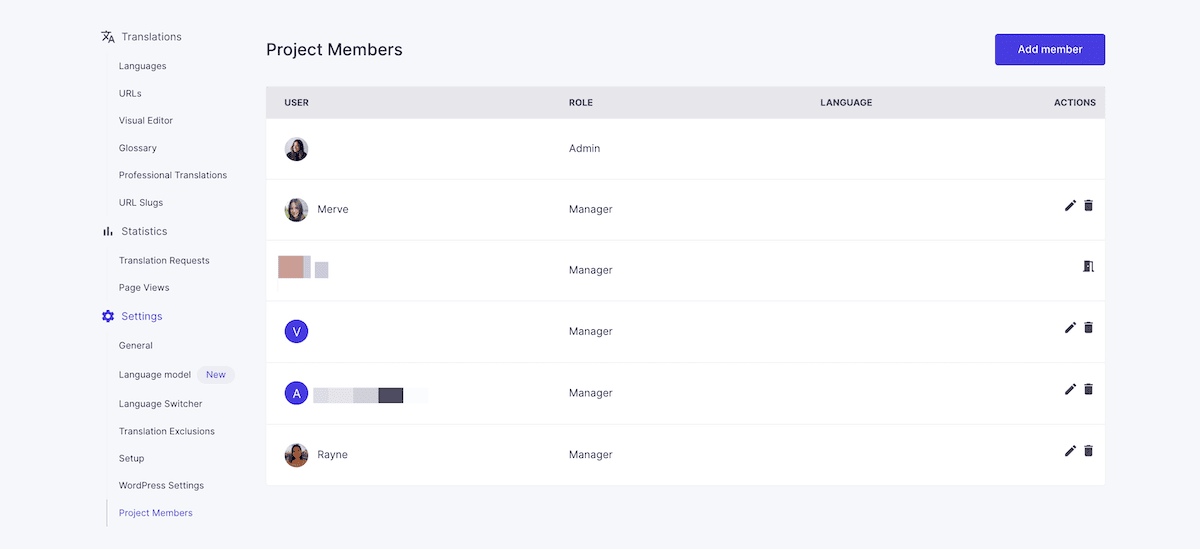Edit member Rayne with pencil icon
This screenshot has height=549, width=1200.
[x=1070, y=451]
